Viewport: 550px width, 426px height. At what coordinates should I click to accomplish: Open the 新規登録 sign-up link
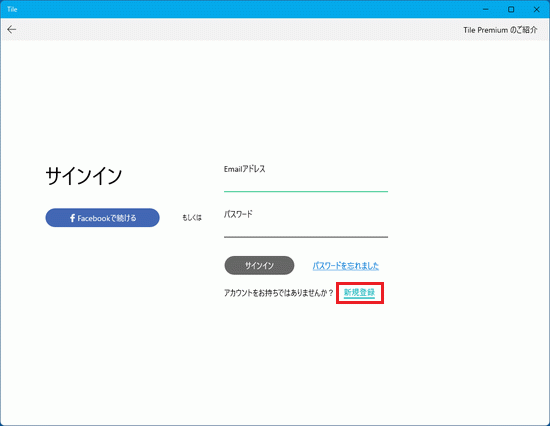(360, 292)
